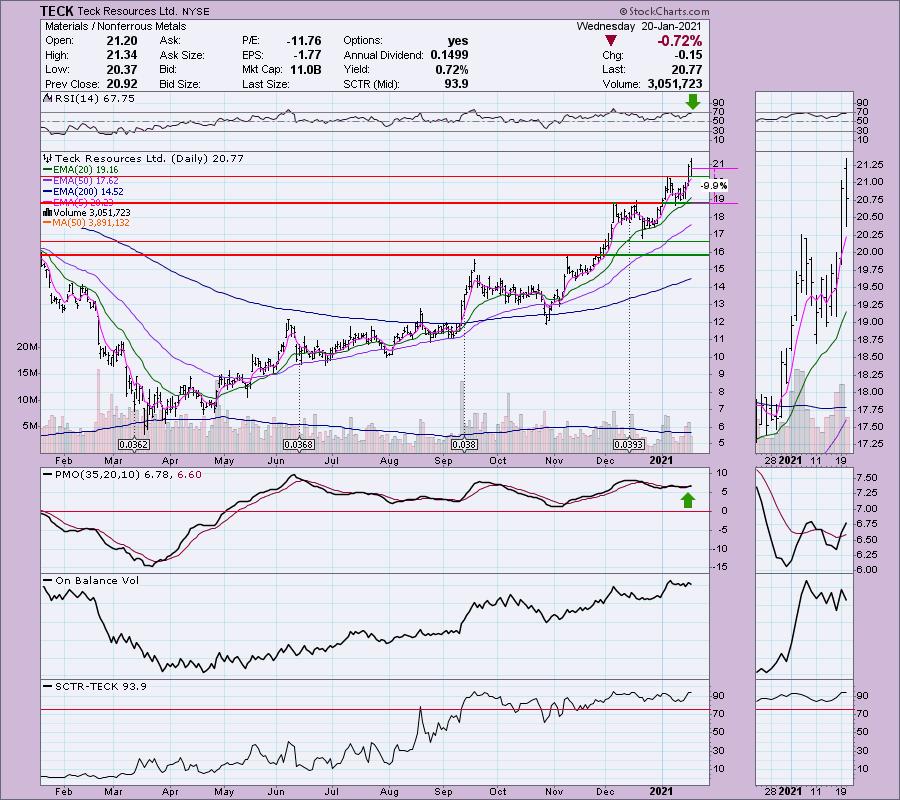Click the On Balance Vol panel label

click(x=92, y=581)
